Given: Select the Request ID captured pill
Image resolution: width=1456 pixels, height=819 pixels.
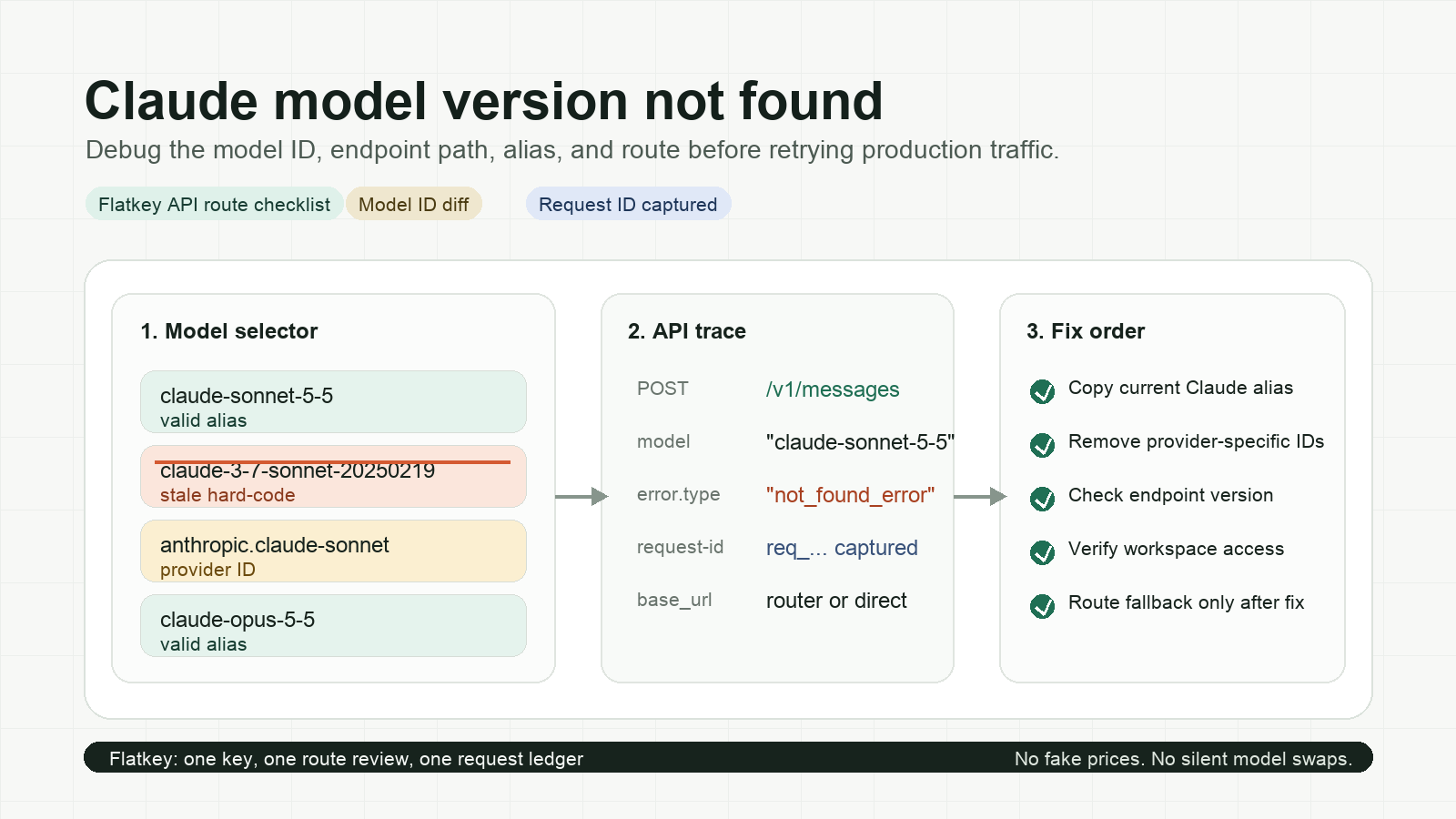Looking at the screenshot, I should click(628, 204).
